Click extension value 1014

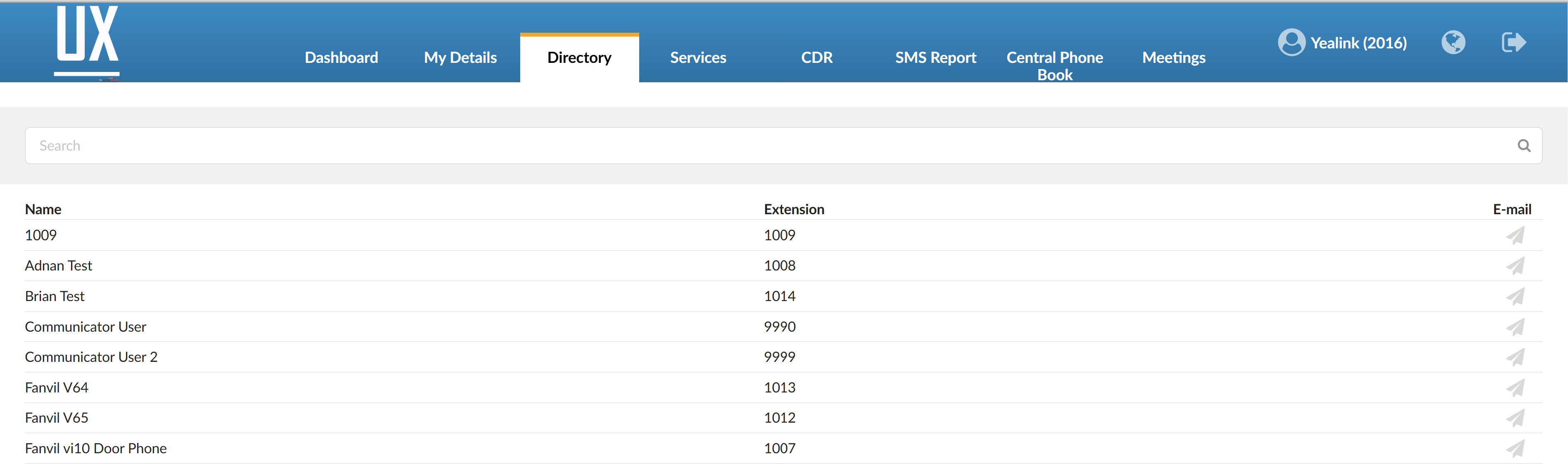pos(780,296)
